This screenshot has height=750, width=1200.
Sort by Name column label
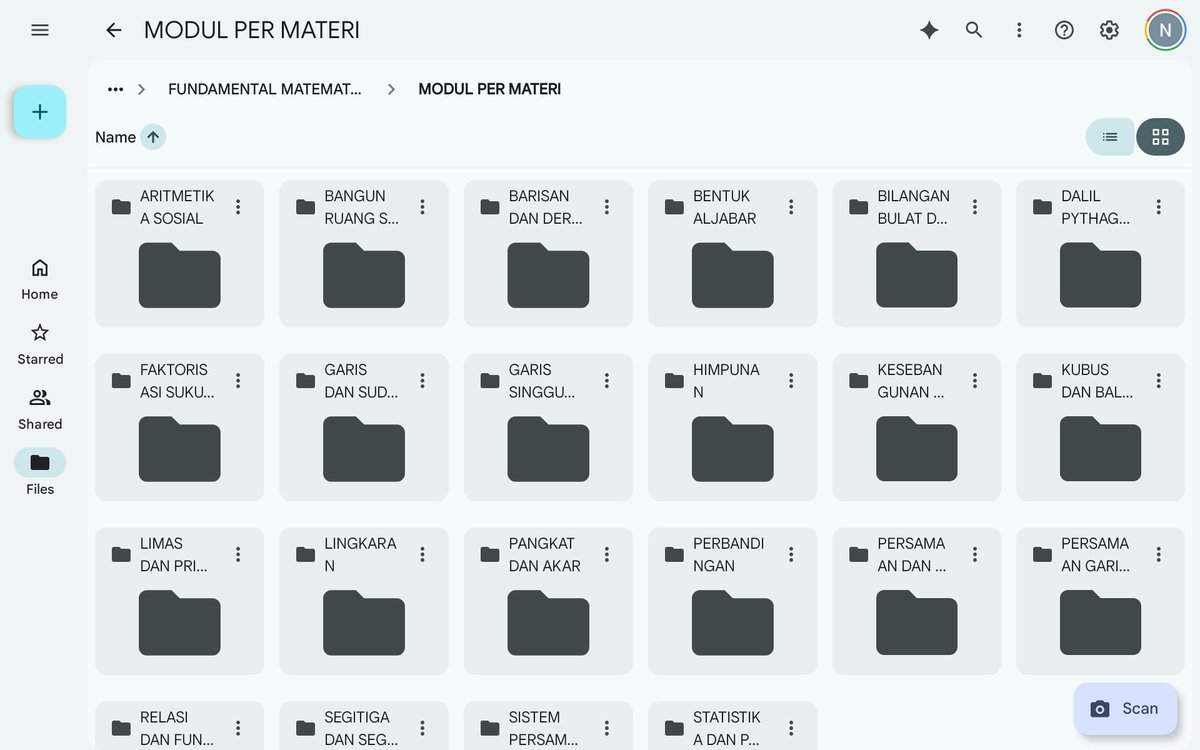click(115, 137)
